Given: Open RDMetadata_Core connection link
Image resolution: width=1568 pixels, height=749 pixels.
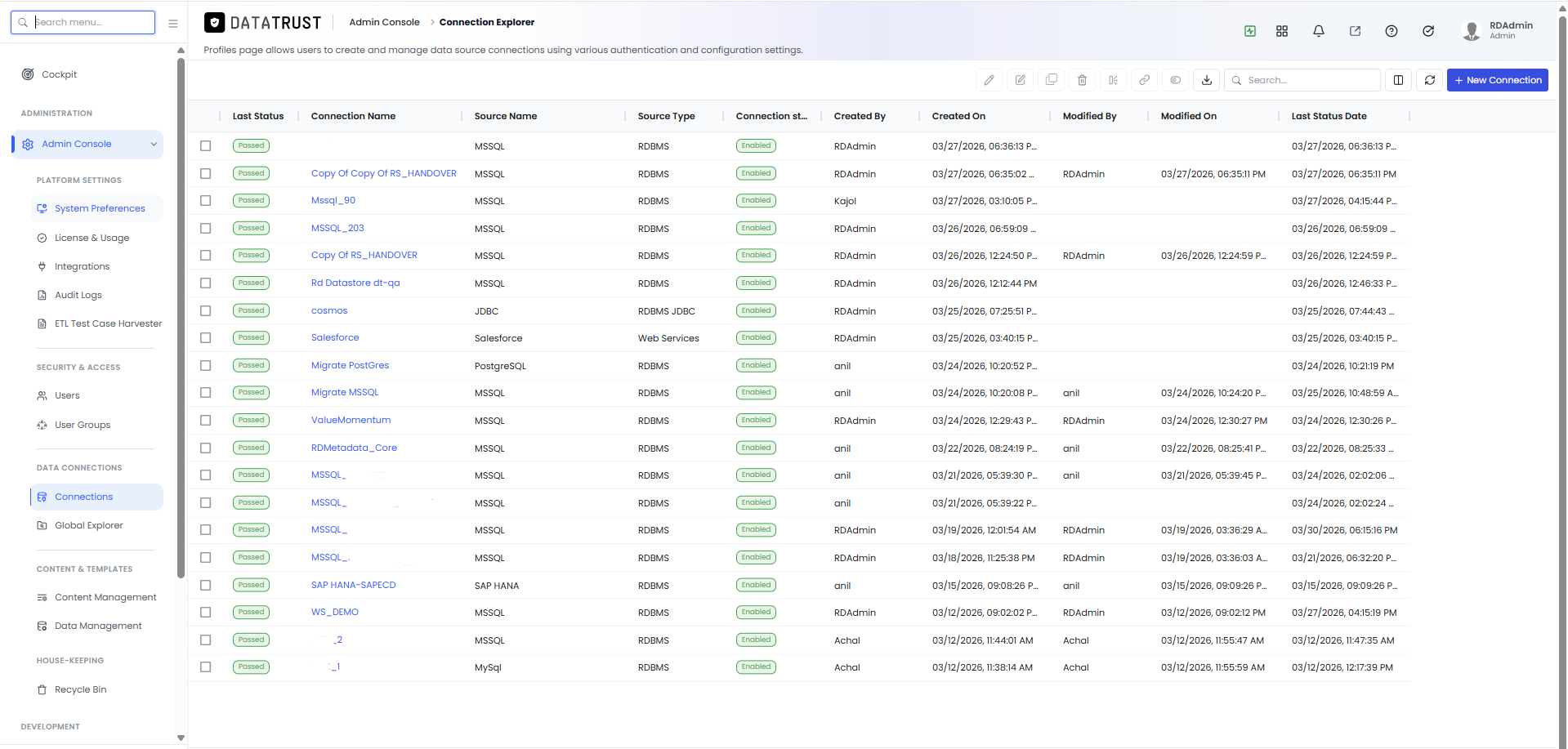Looking at the screenshot, I should [x=354, y=448].
